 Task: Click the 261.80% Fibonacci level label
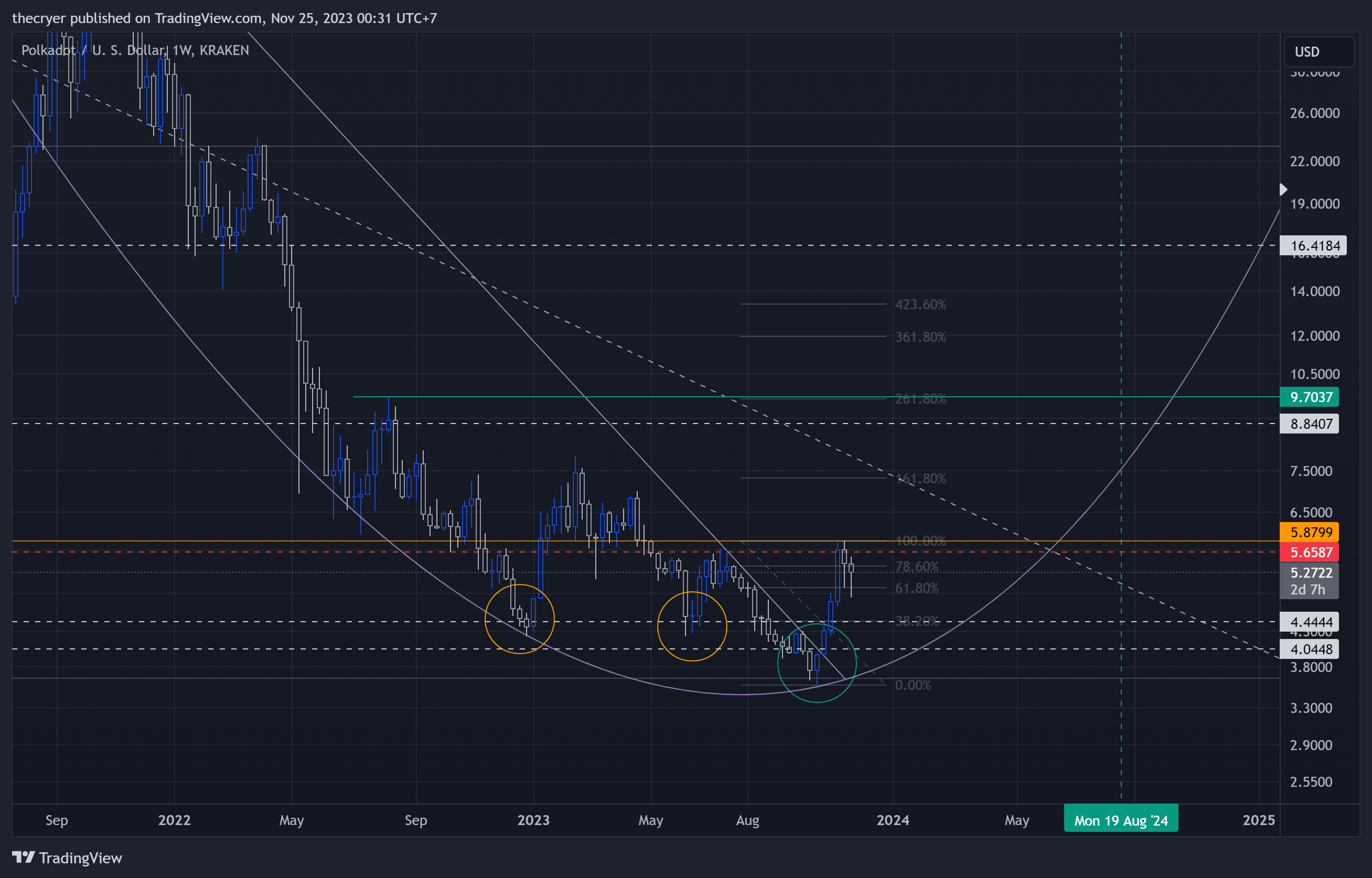click(920, 398)
